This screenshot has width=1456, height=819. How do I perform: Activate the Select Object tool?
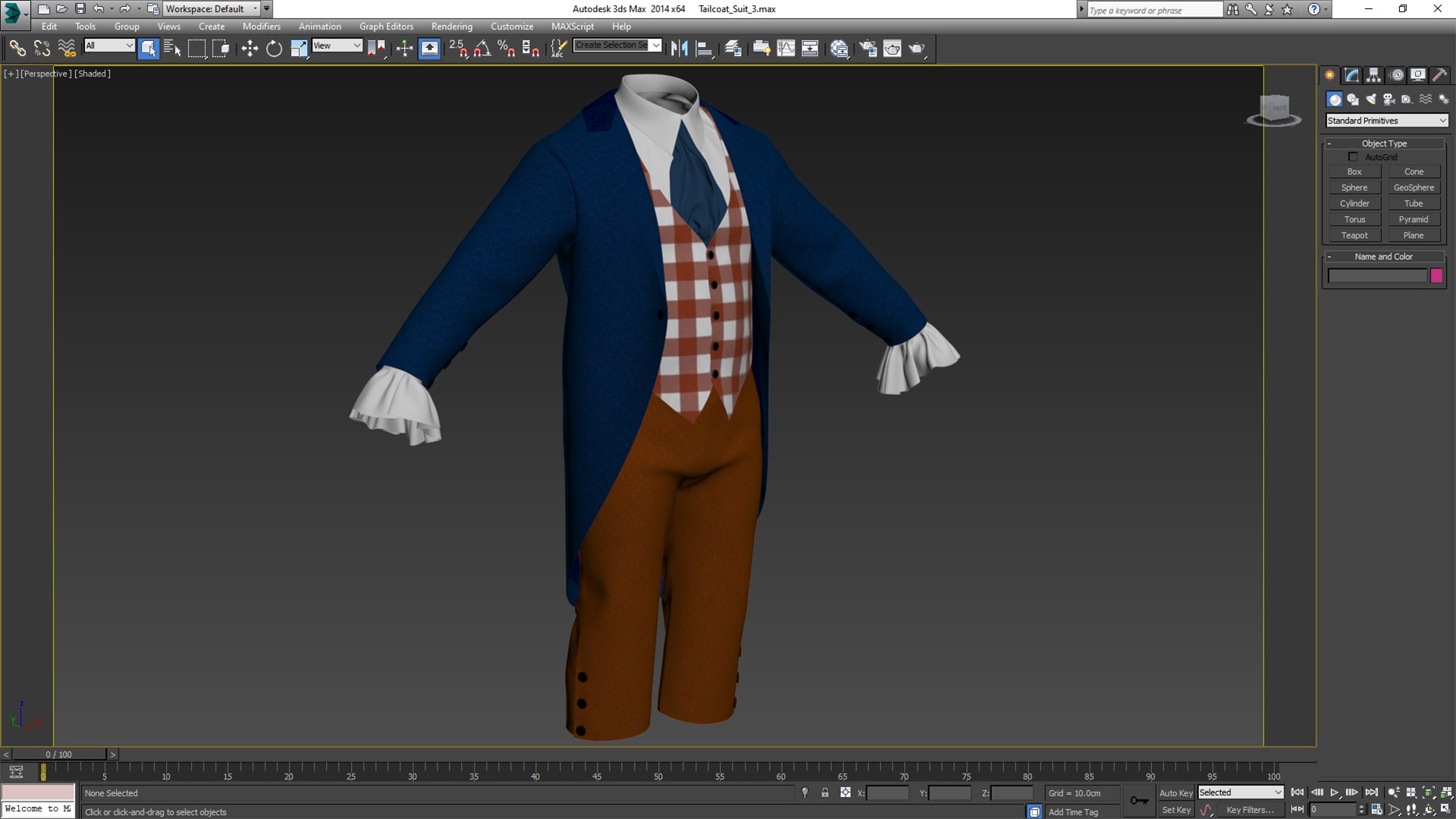(x=149, y=49)
